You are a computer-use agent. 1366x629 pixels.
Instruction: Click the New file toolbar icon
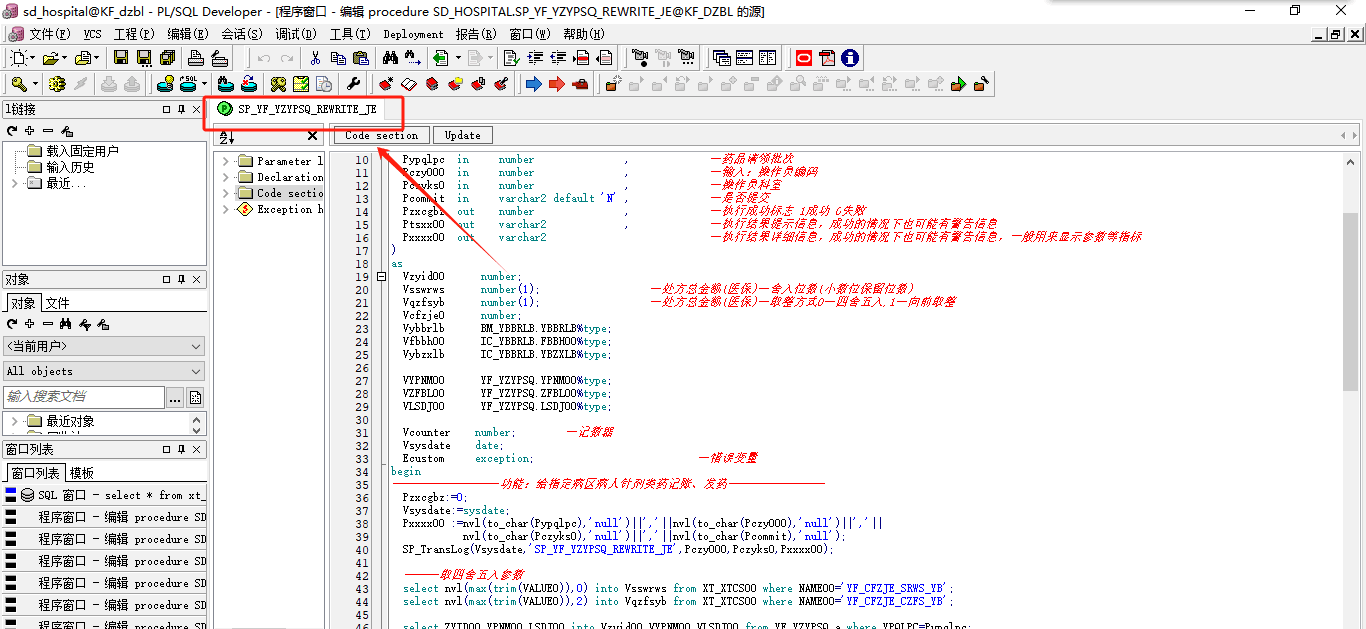pyautogui.click(x=18, y=58)
